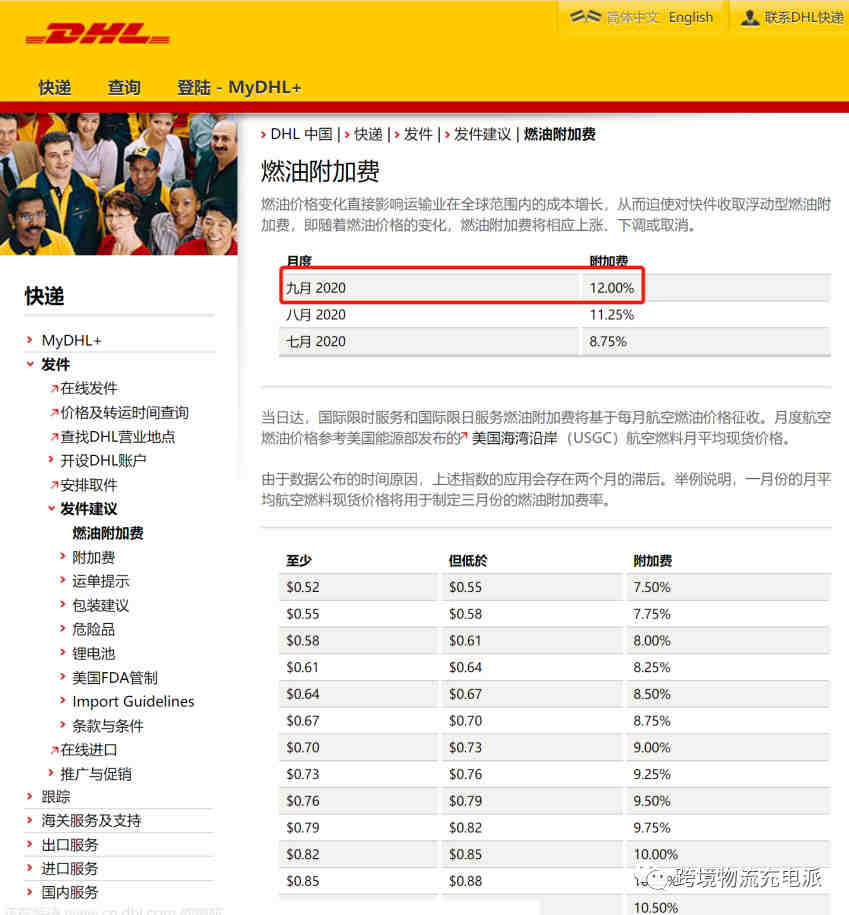This screenshot has width=849, height=915.
Task: Select the 九月 2020 row
Action: pyautogui.click(x=554, y=288)
